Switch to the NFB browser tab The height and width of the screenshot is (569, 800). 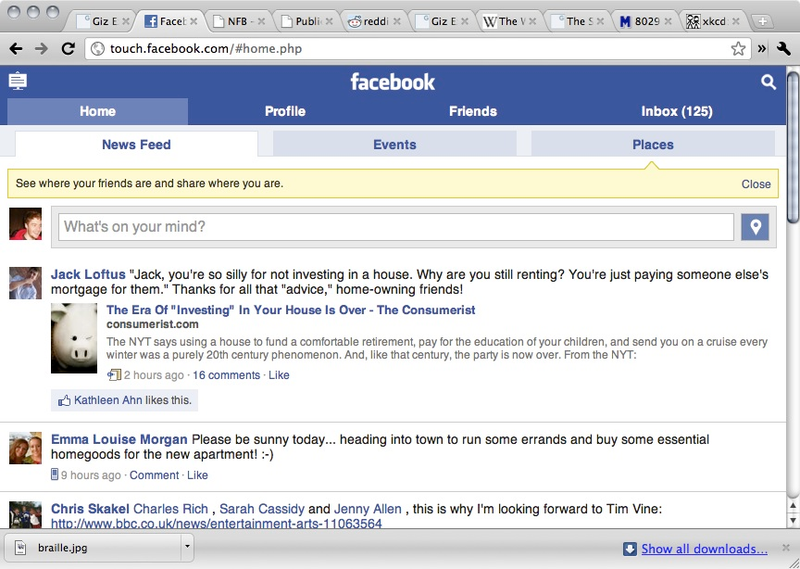coord(239,21)
